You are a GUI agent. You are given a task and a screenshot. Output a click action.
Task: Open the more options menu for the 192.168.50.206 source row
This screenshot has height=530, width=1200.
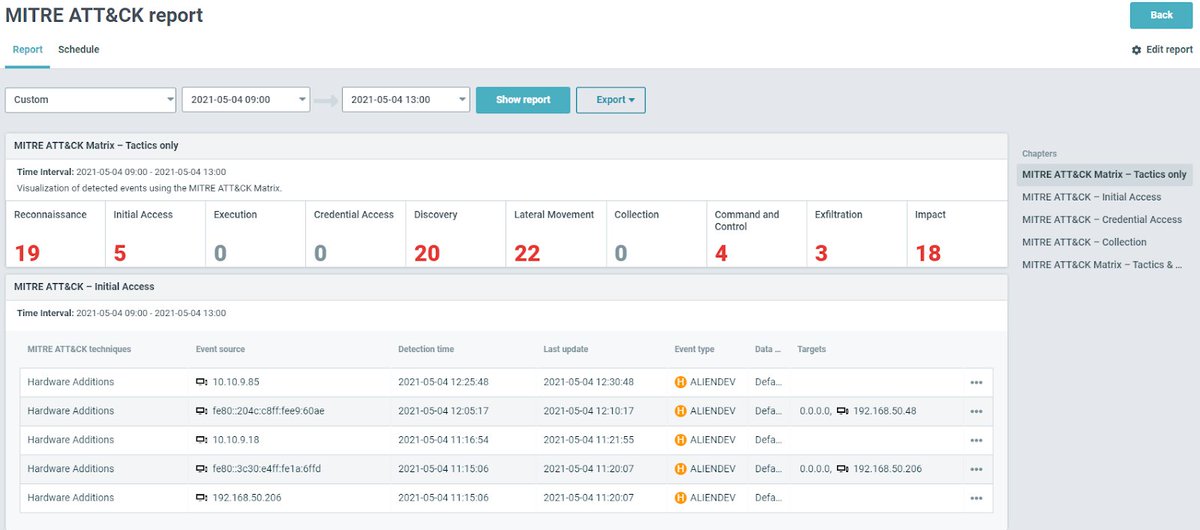pos(976,498)
